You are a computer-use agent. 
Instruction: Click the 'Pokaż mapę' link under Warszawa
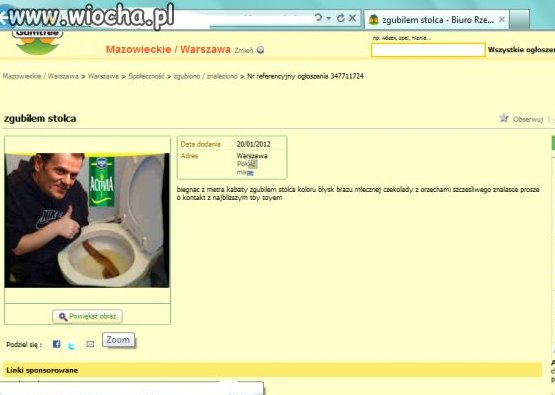click(x=247, y=168)
